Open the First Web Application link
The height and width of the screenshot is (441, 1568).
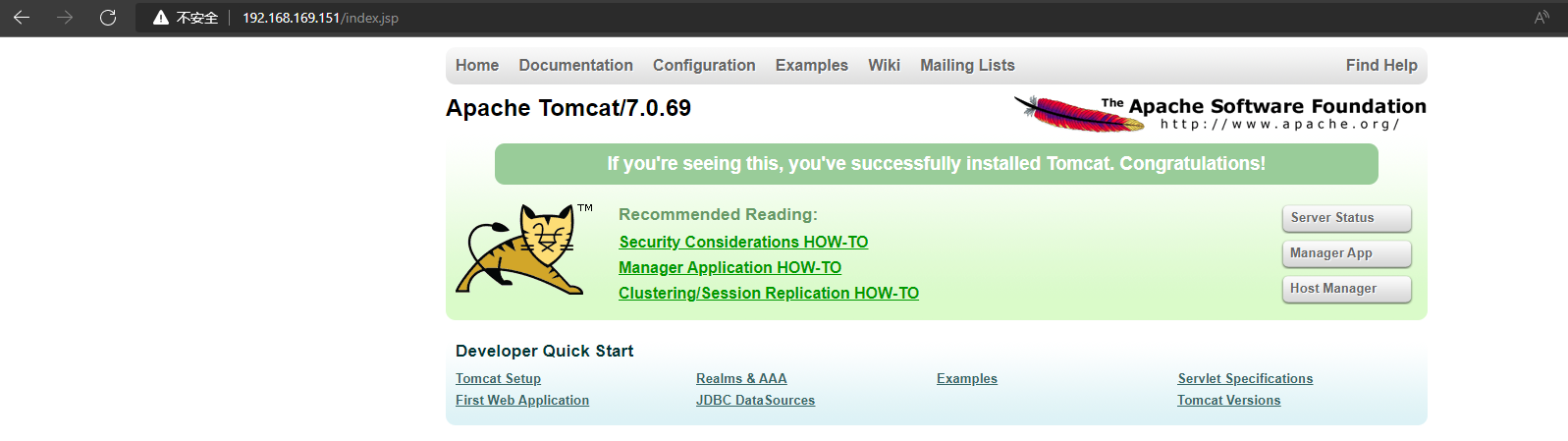click(x=522, y=400)
